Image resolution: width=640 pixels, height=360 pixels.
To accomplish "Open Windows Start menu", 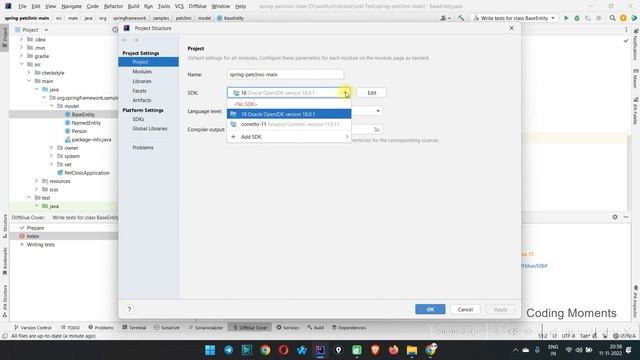I will tap(210, 350).
